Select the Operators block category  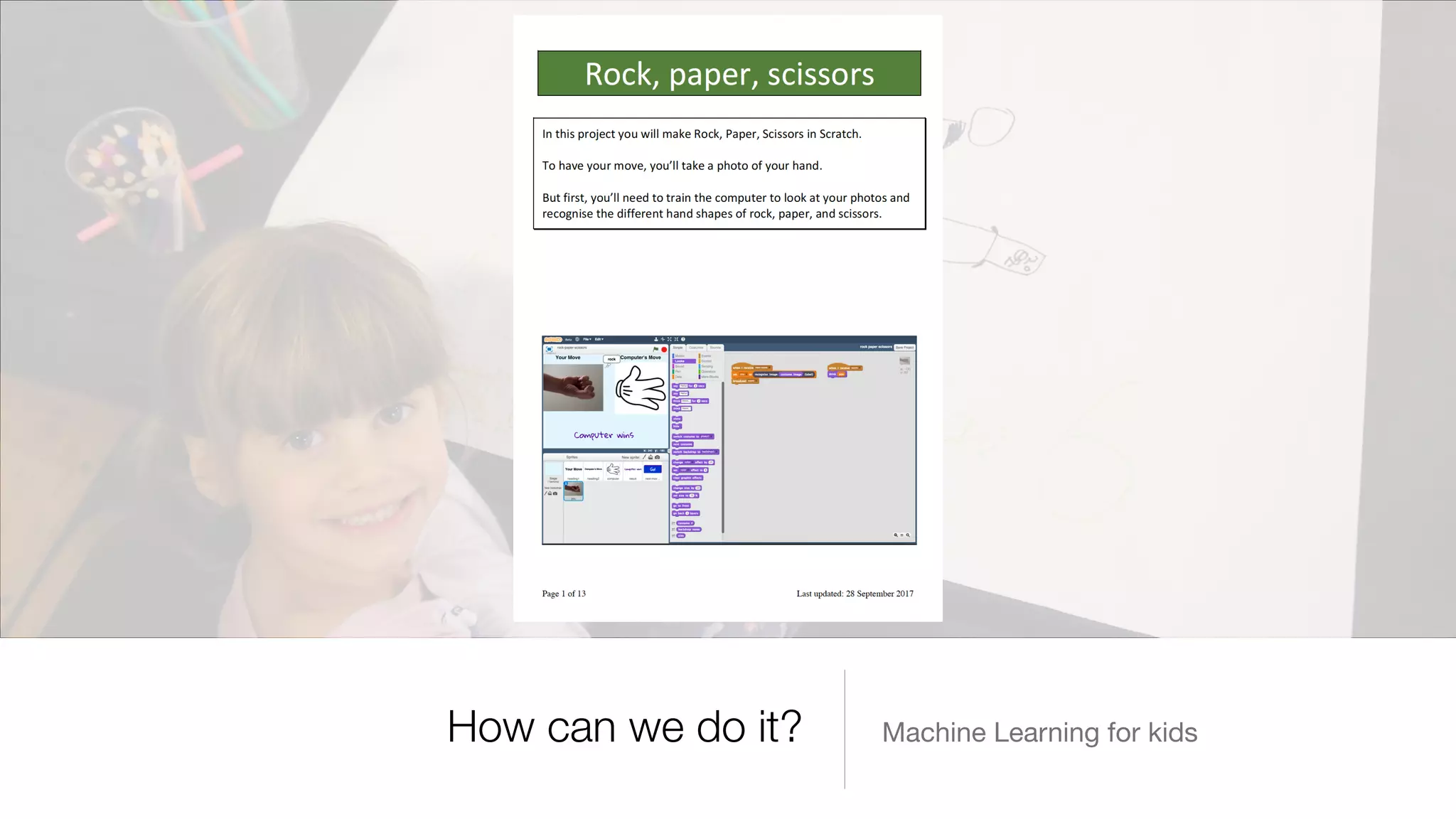click(708, 371)
